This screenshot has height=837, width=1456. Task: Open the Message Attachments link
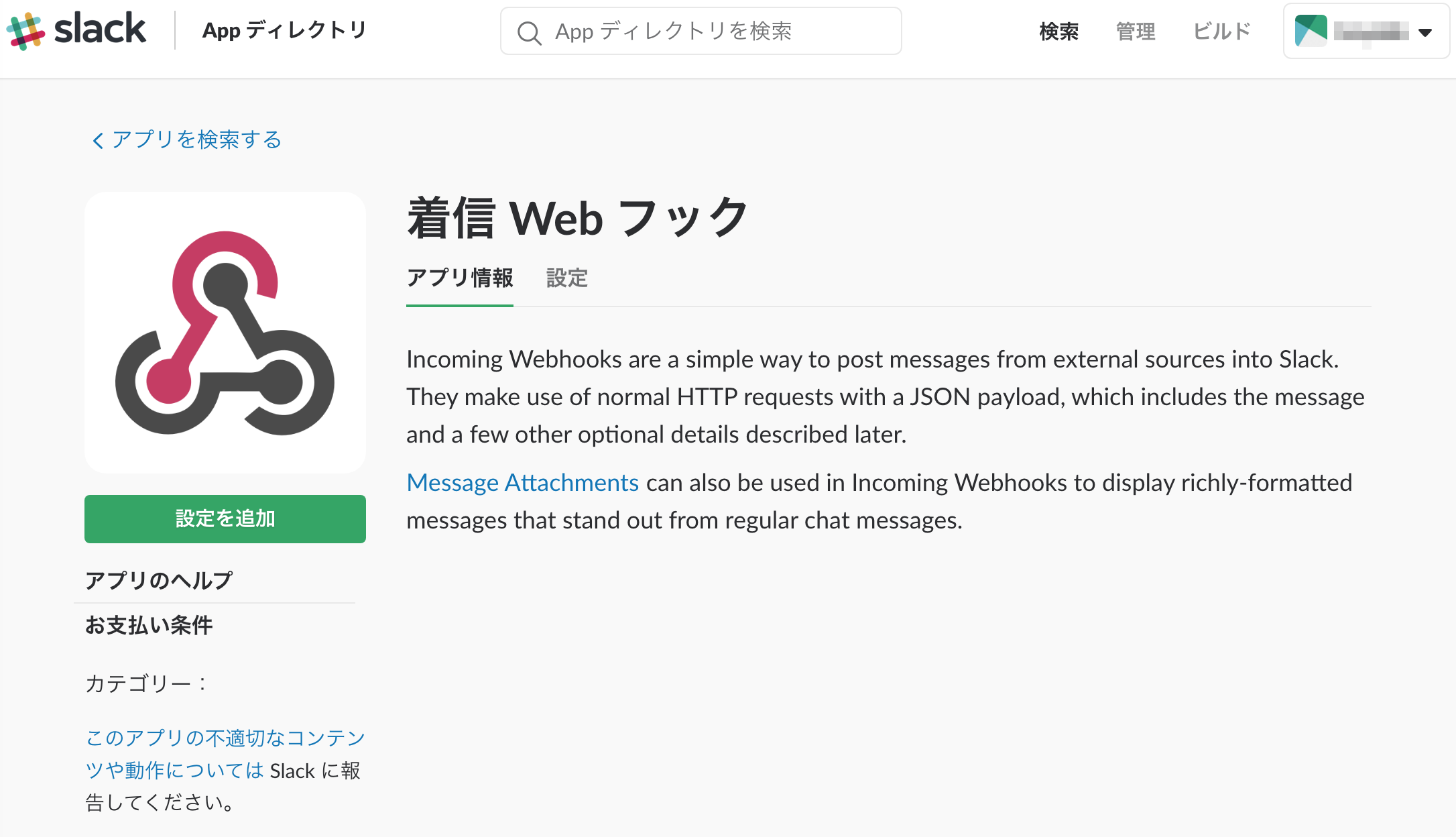point(522,482)
